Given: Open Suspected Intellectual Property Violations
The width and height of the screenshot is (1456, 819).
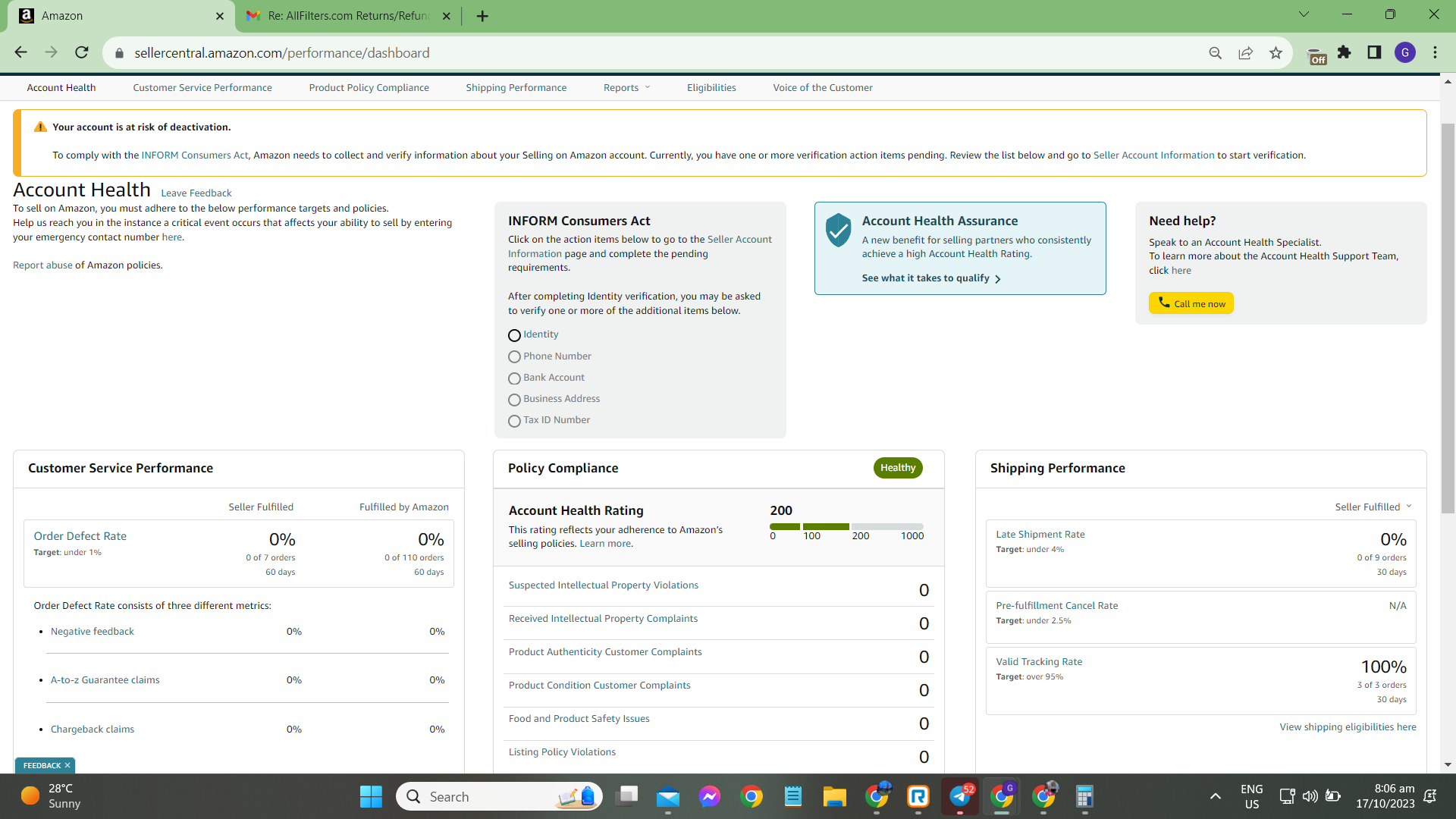Looking at the screenshot, I should [x=604, y=585].
